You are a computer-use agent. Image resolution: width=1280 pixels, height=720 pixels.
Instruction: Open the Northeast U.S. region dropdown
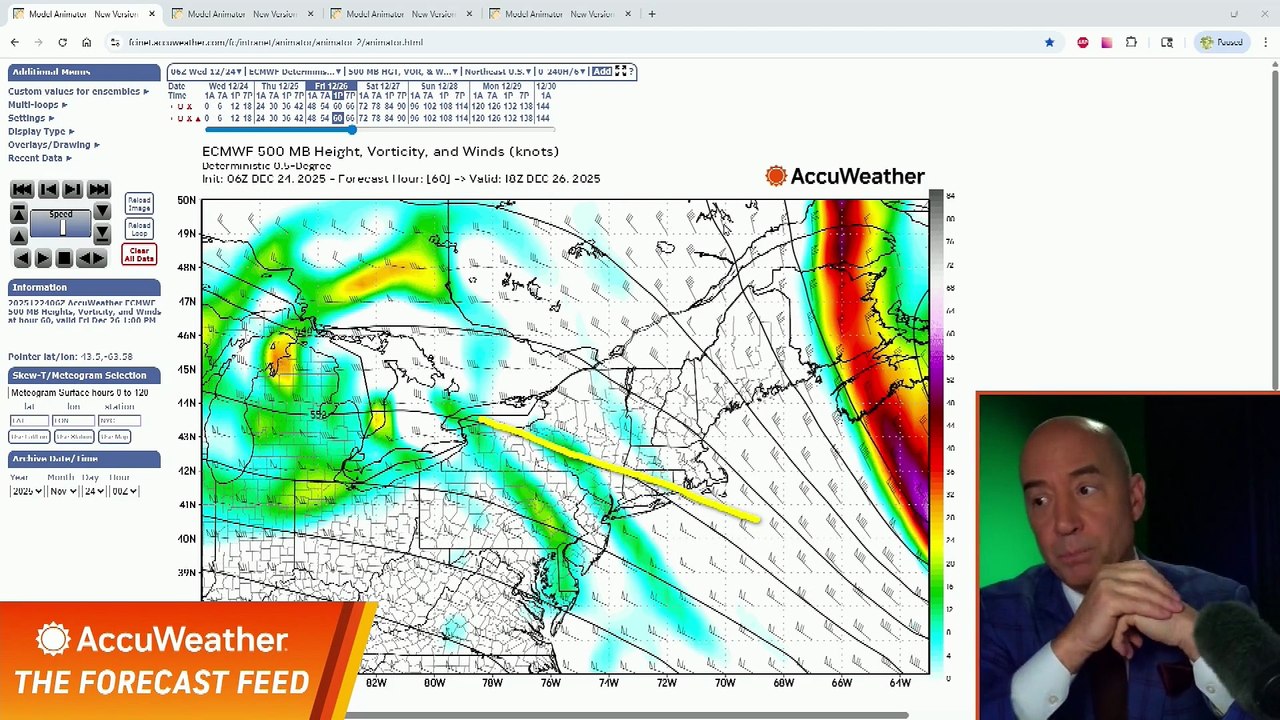pyautogui.click(x=497, y=72)
